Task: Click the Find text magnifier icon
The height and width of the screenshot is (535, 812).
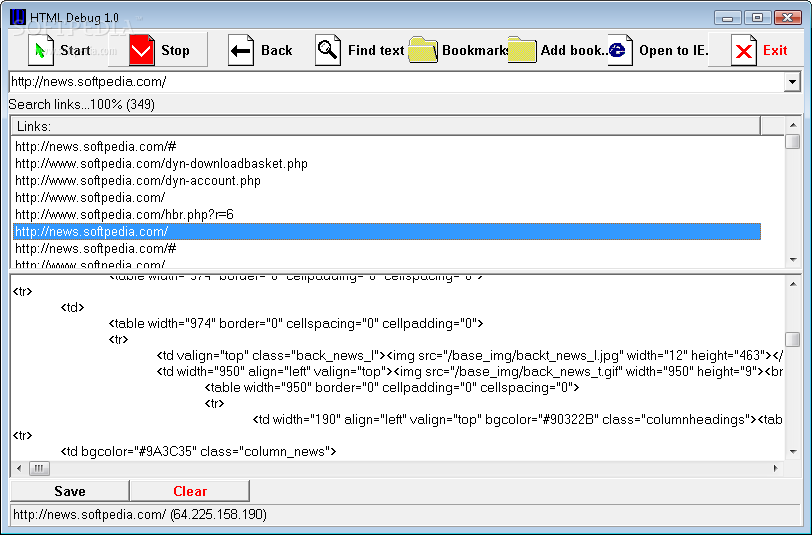Action: (x=328, y=50)
